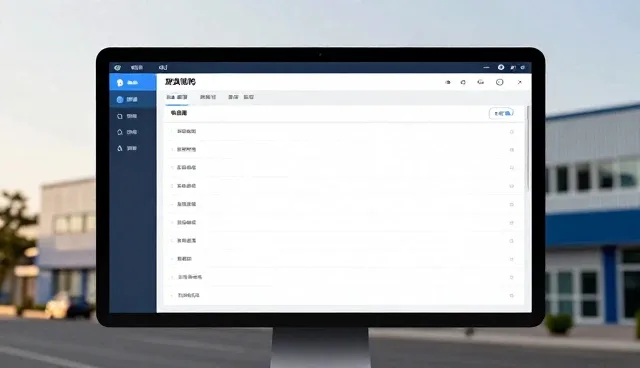Click the diagonal arrow icon at header's far right
The height and width of the screenshot is (368, 640).
pos(520,82)
